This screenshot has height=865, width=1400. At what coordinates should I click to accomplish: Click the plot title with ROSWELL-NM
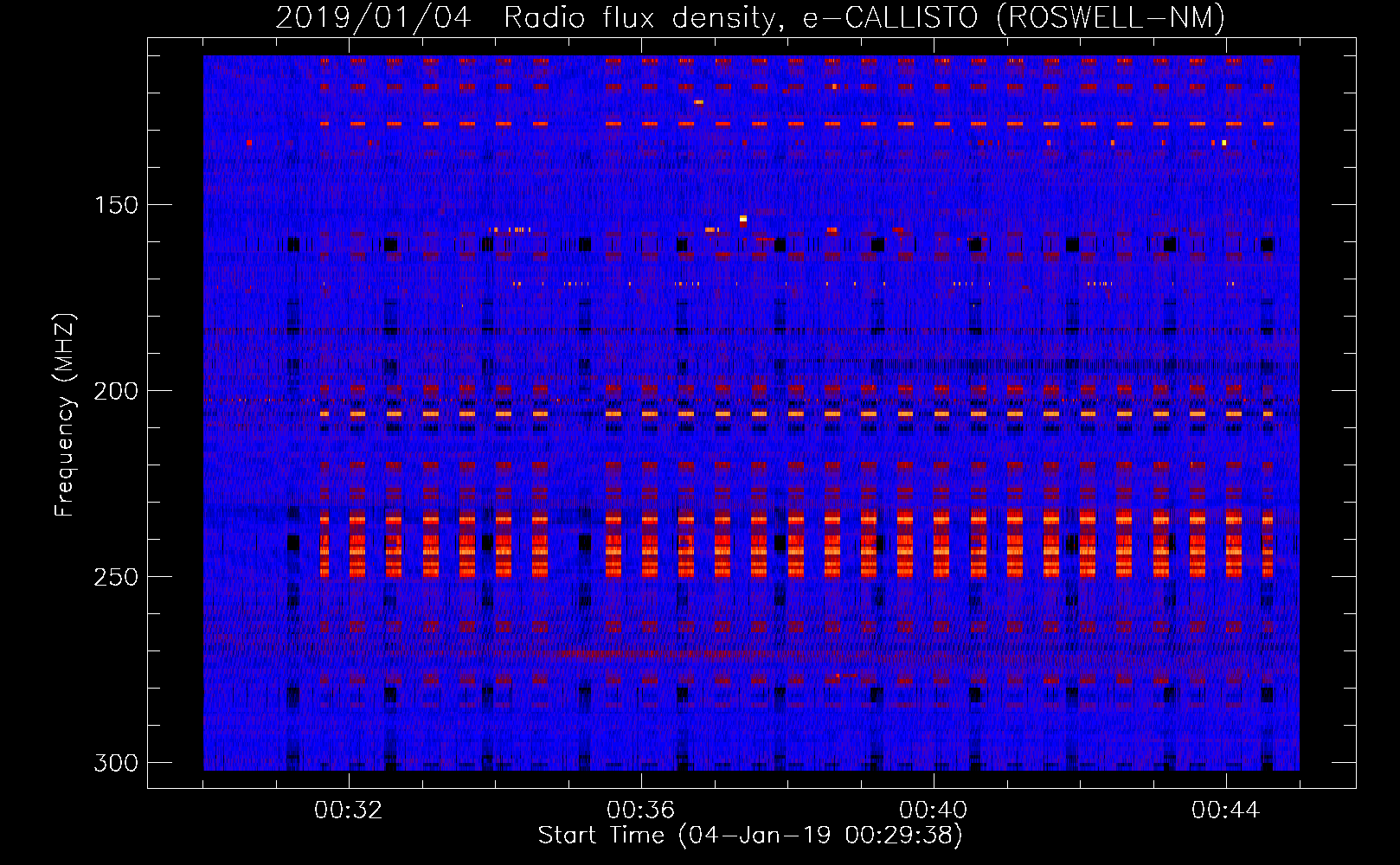[750, 17]
